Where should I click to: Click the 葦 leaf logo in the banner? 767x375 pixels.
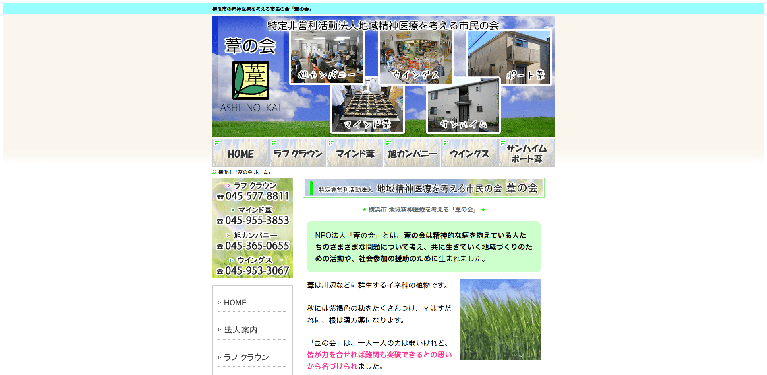click(250, 81)
